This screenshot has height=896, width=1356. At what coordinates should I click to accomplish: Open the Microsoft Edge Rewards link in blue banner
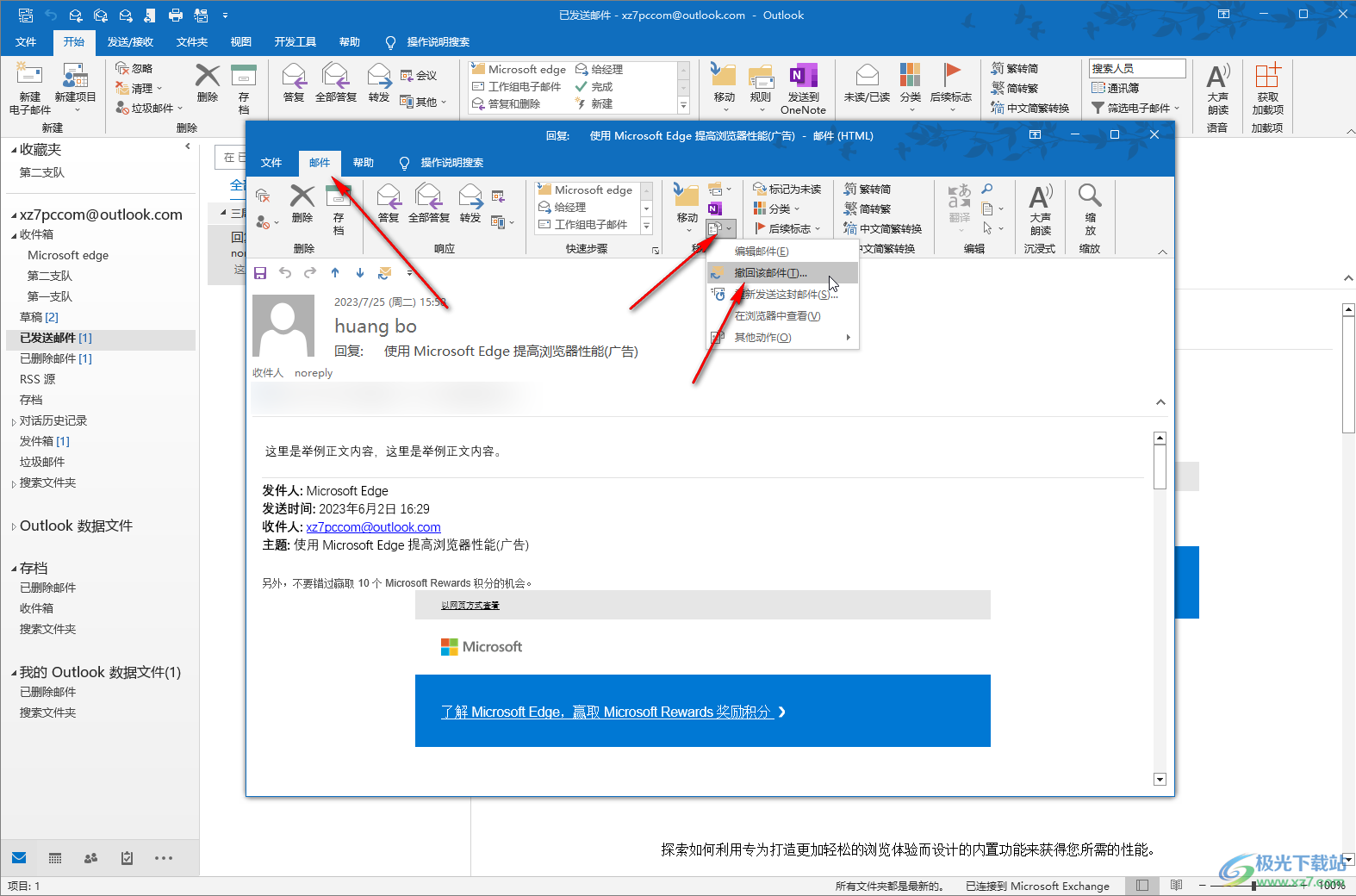(613, 712)
